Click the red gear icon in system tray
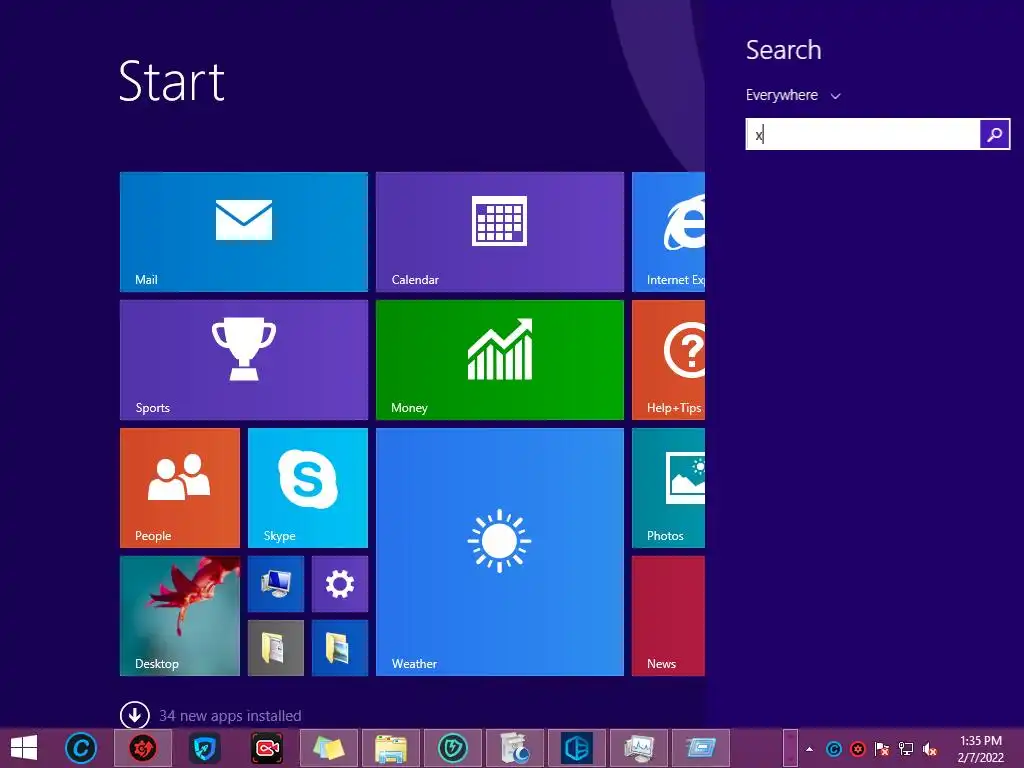The height and width of the screenshot is (768, 1024). pyautogui.click(x=857, y=749)
